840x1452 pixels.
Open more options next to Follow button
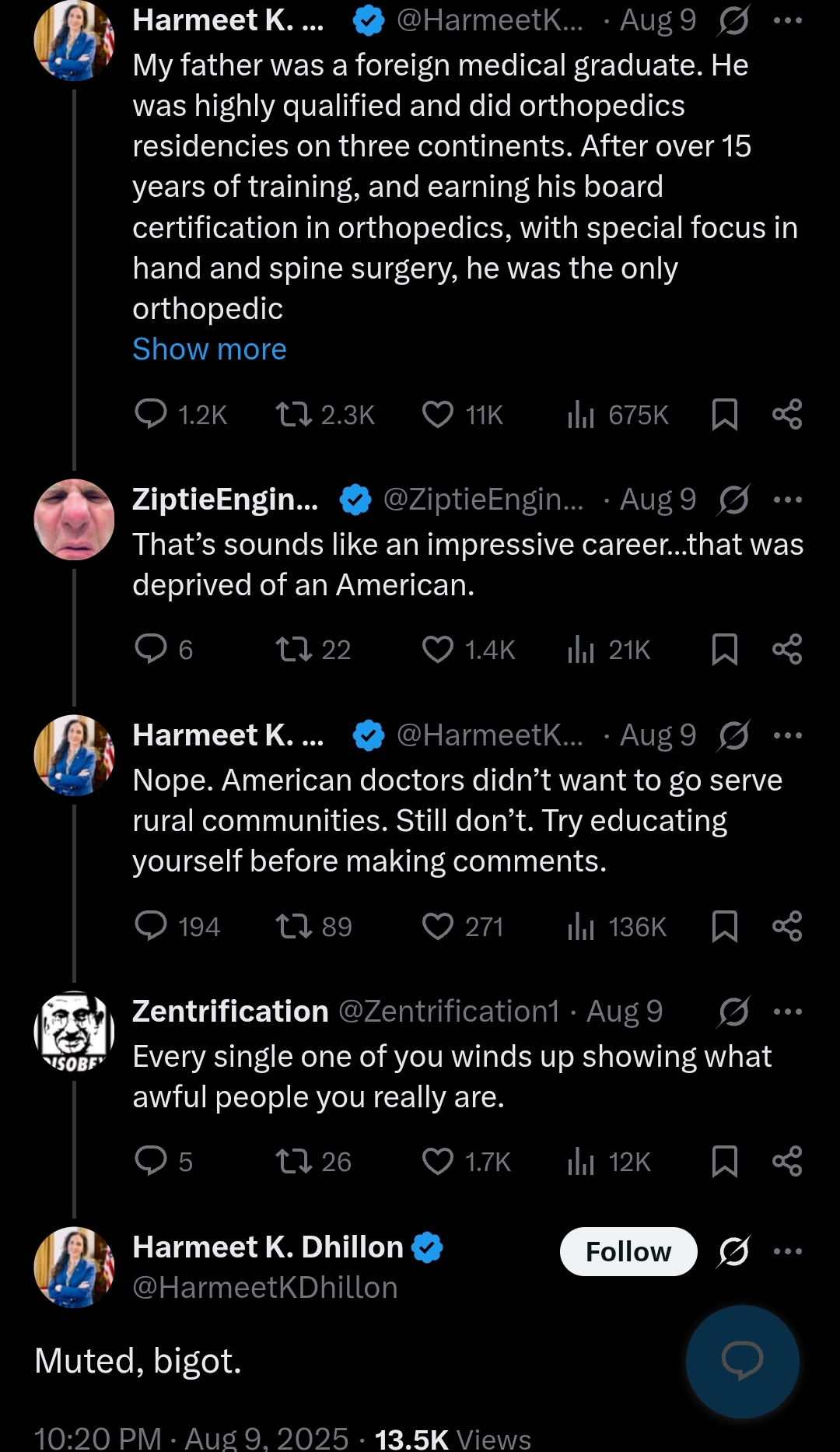click(x=787, y=1251)
